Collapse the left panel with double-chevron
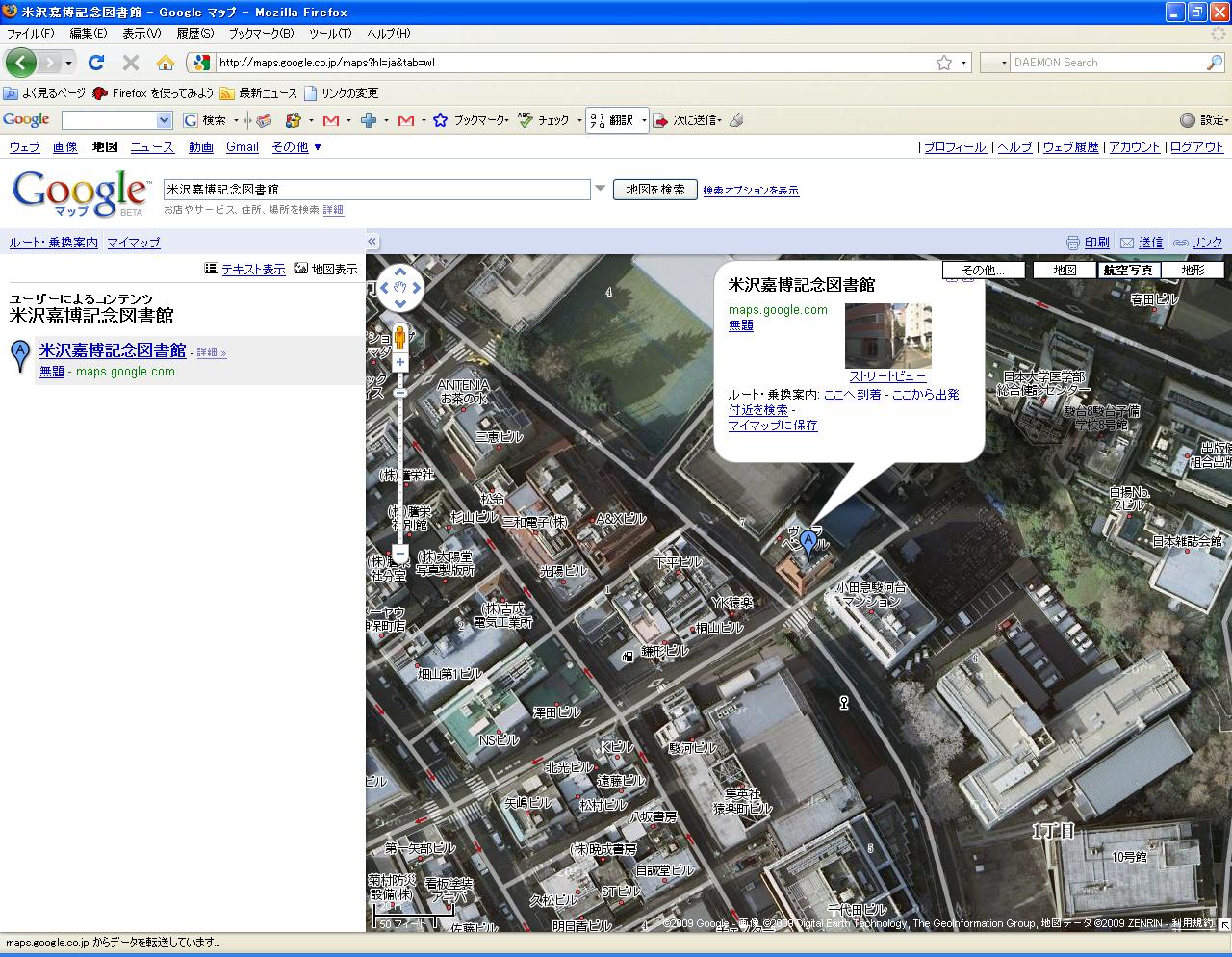The width and height of the screenshot is (1232, 957). point(372,242)
